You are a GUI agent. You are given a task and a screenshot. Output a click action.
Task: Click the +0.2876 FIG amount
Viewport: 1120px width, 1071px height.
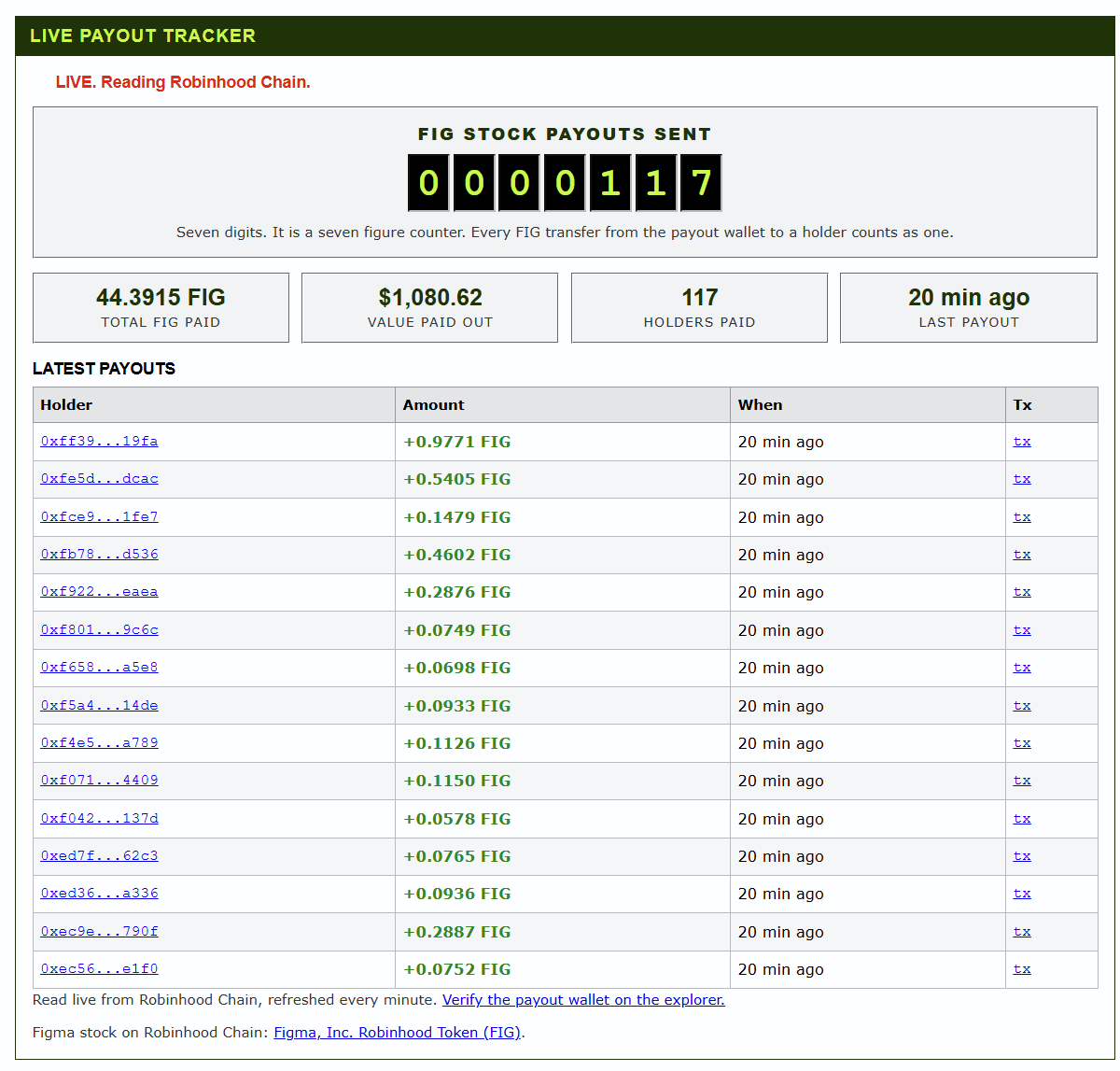pyautogui.click(x=457, y=592)
